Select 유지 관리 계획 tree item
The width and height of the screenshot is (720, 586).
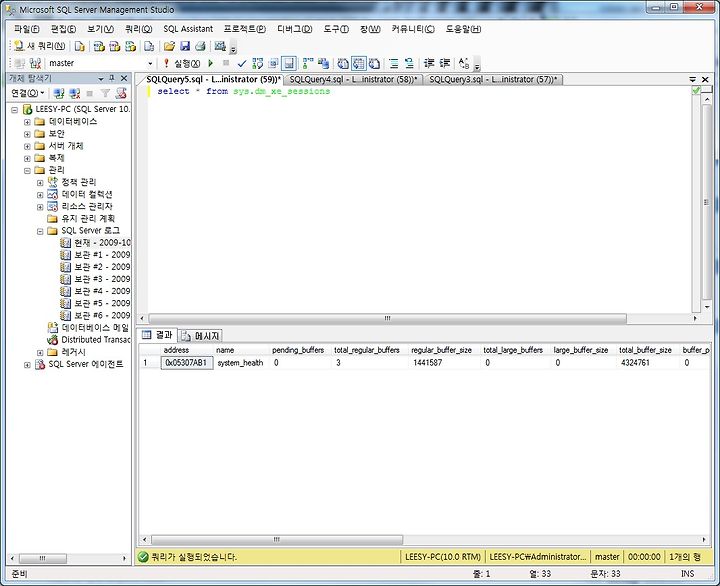tap(81, 219)
